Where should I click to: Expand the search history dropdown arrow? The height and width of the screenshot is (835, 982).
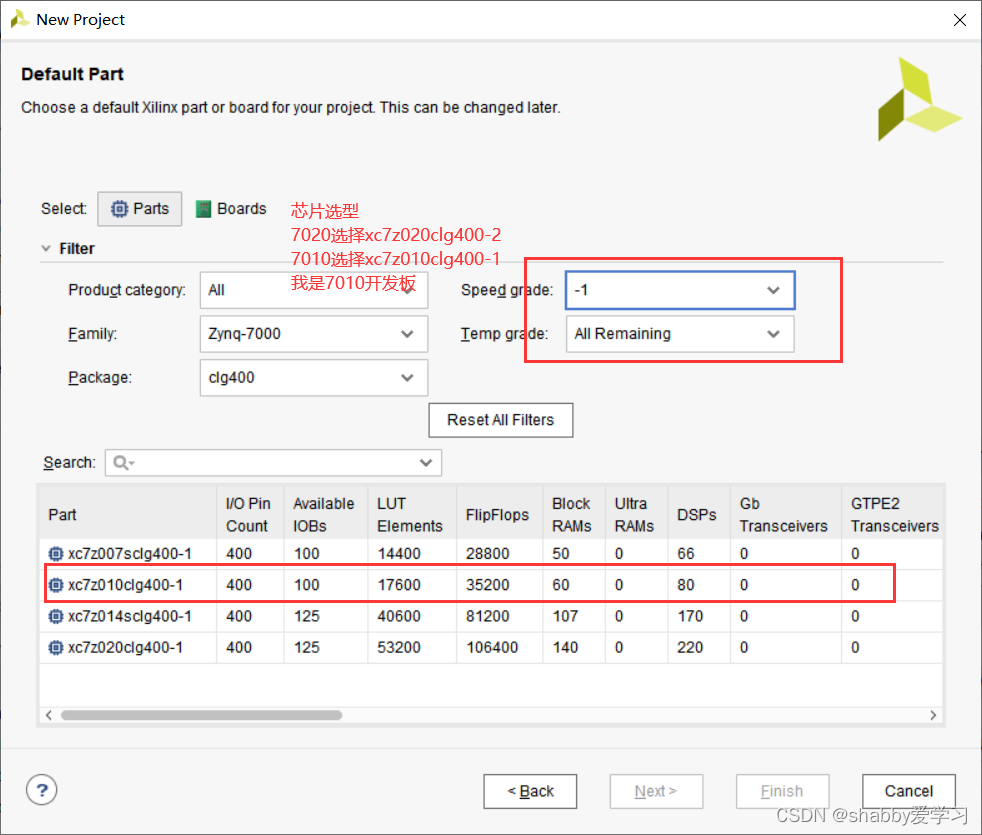click(426, 462)
